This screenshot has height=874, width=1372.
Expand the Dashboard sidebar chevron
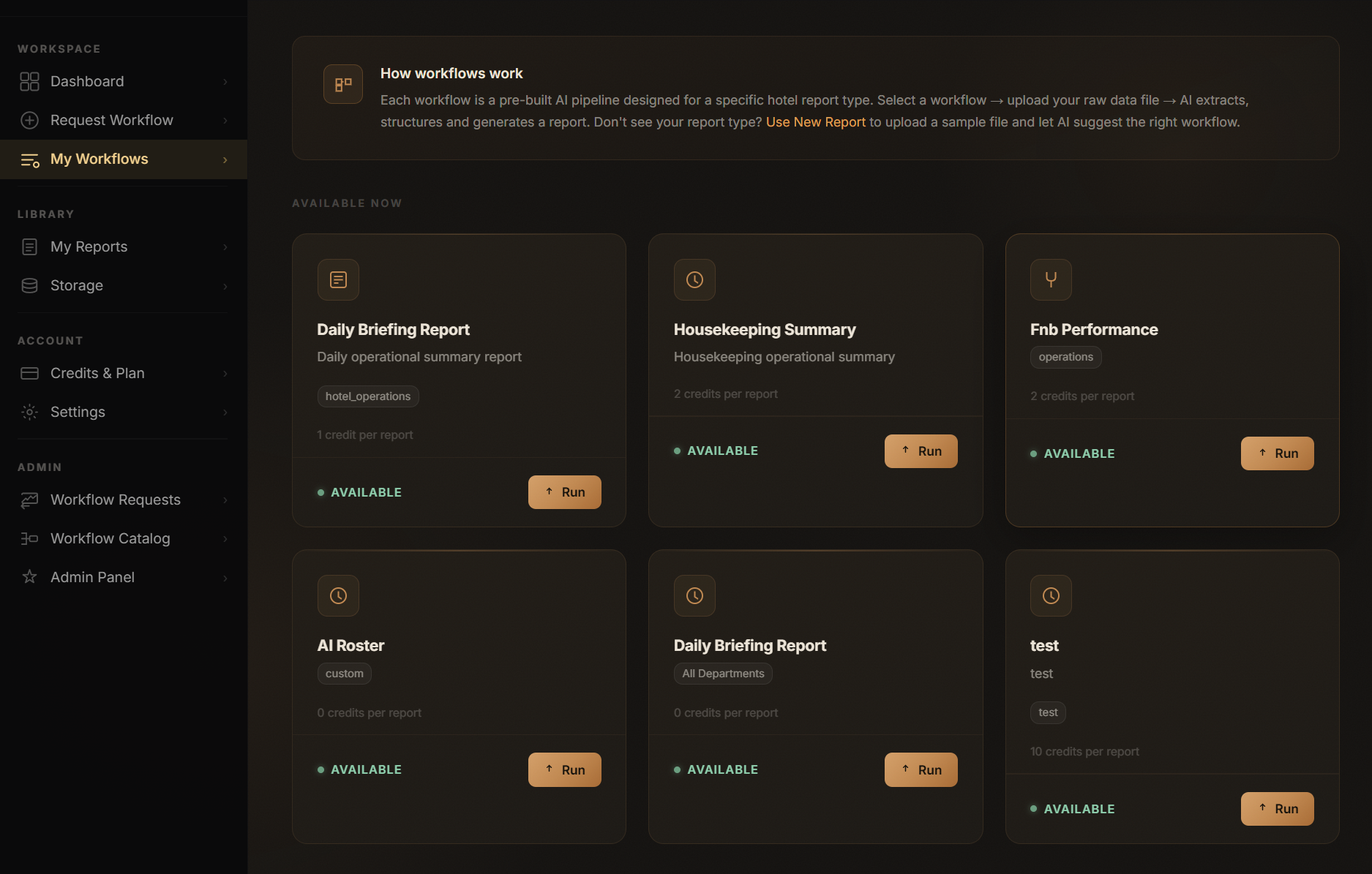click(225, 82)
